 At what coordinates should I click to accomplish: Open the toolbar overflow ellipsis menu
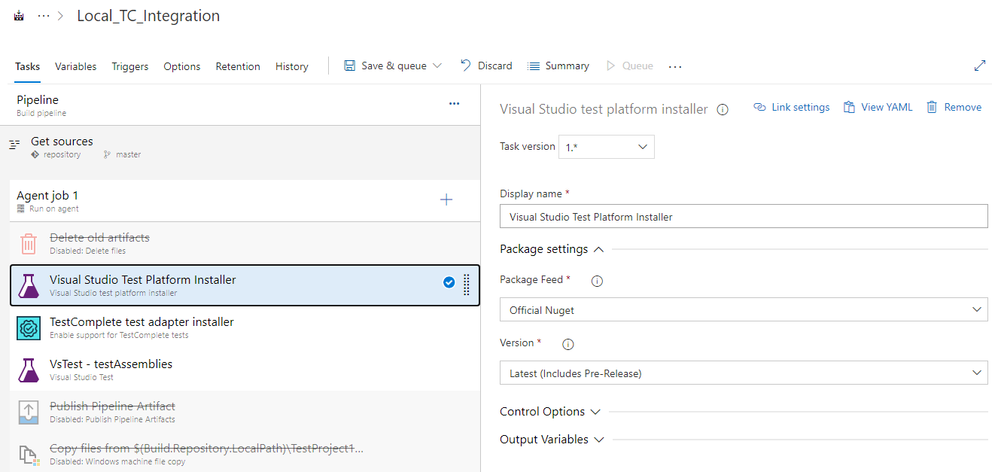(675, 67)
